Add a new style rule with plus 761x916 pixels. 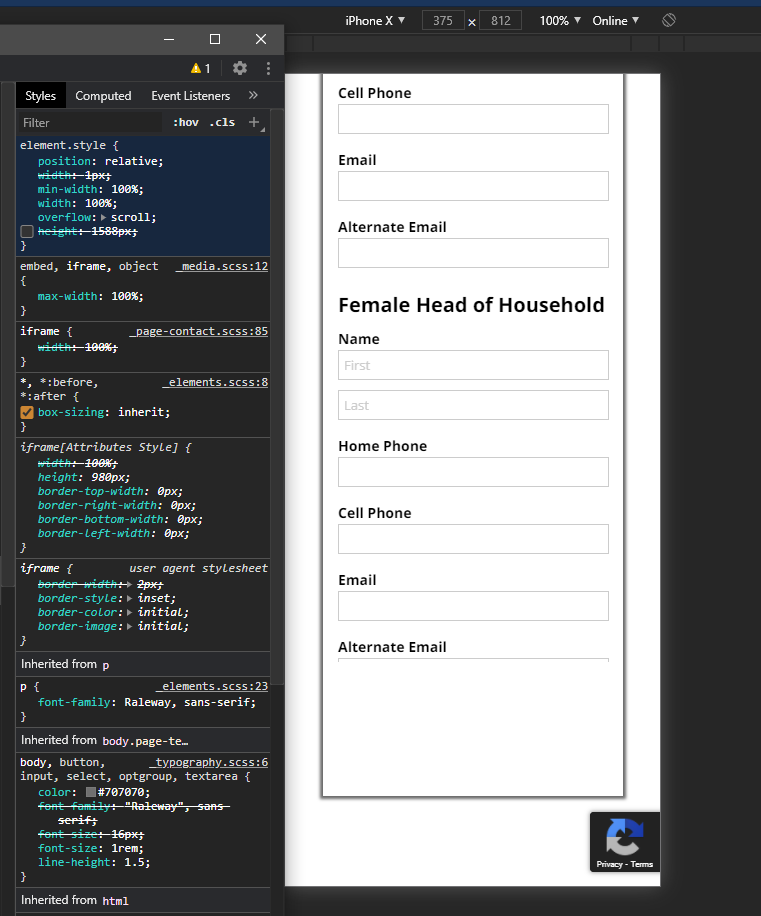pyautogui.click(x=254, y=122)
